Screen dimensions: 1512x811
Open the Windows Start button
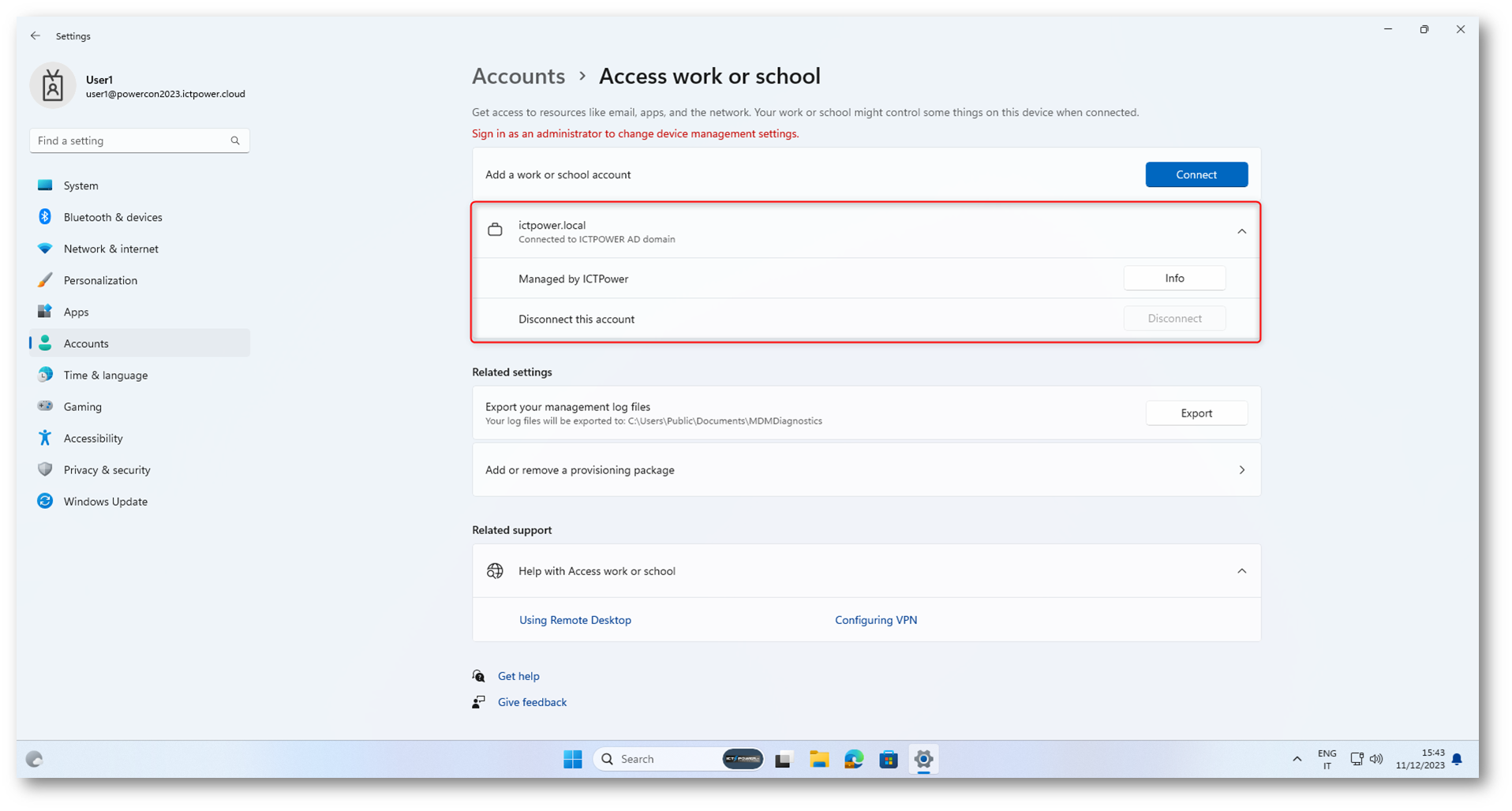(573, 759)
